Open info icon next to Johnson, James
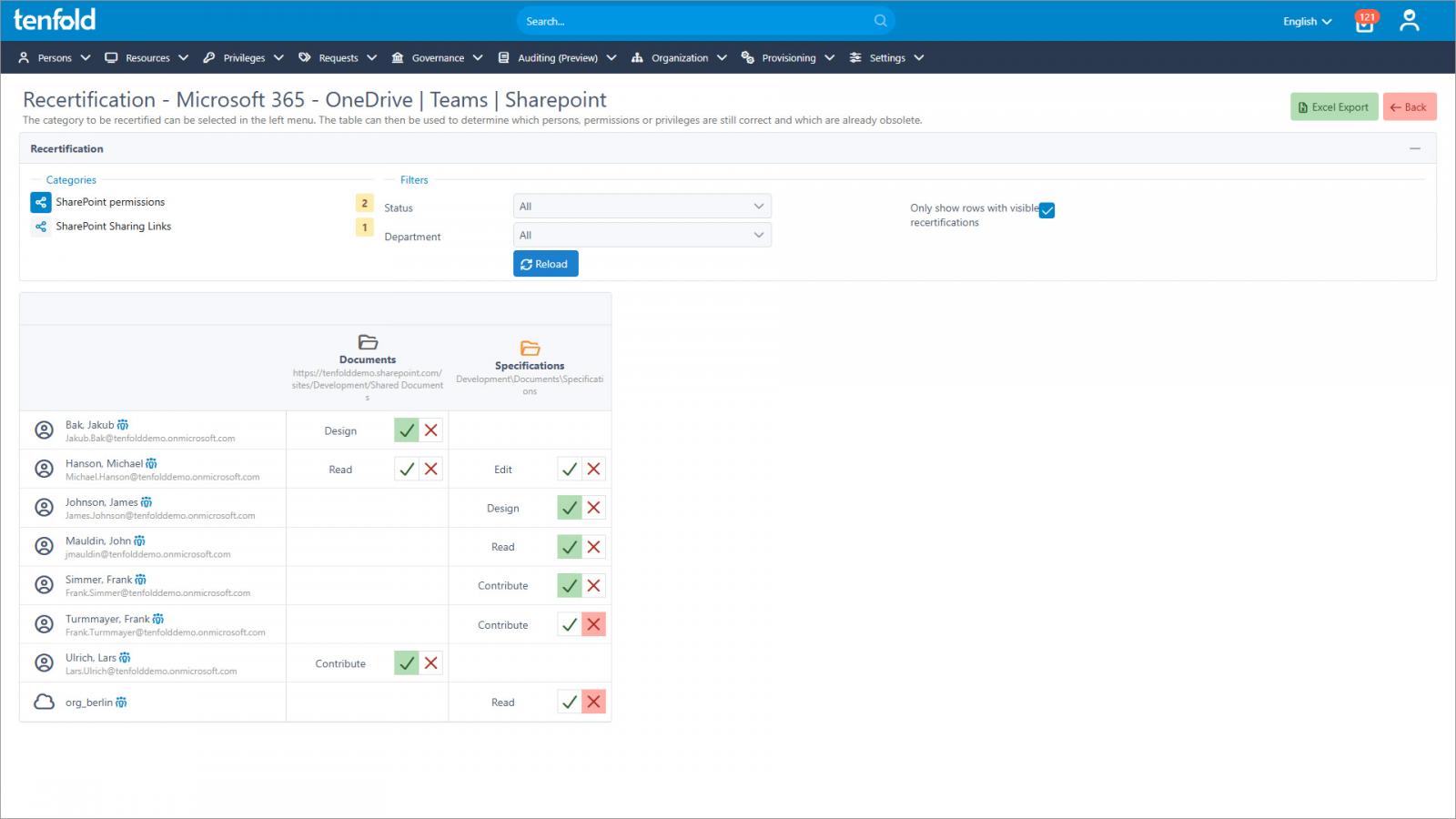1456x819 pixels. (x=147, y=502)
